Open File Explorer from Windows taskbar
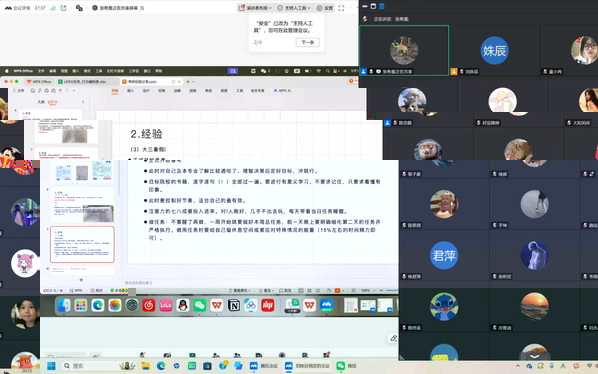598x374 pixels. 145,366
